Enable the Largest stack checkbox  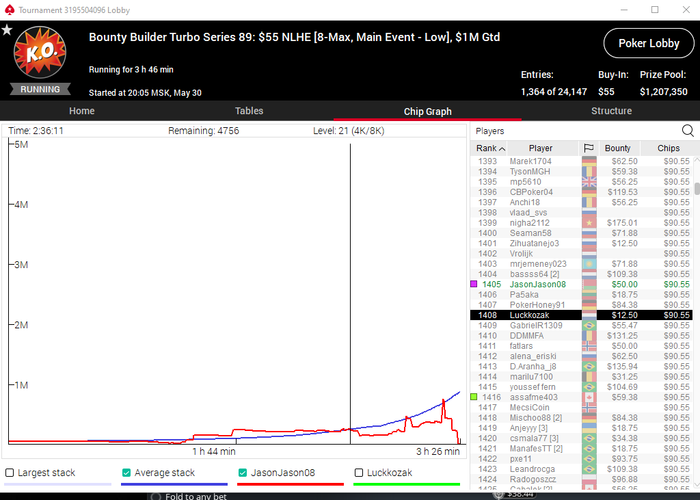[9, 472]
